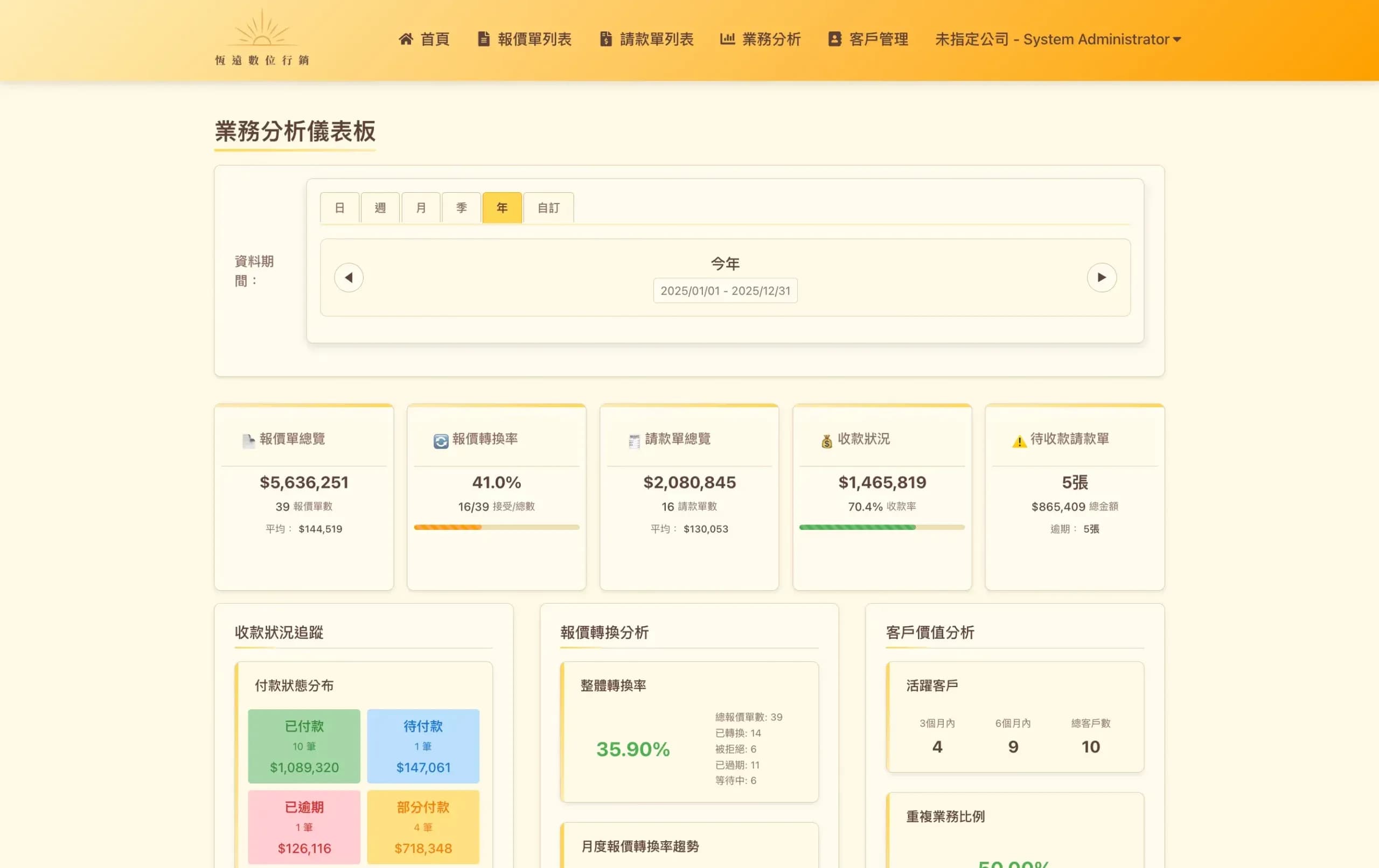Screen dimensions: 1379x868
Task: Click the 部分付款 amount $718,348
Action: (423, 849)
